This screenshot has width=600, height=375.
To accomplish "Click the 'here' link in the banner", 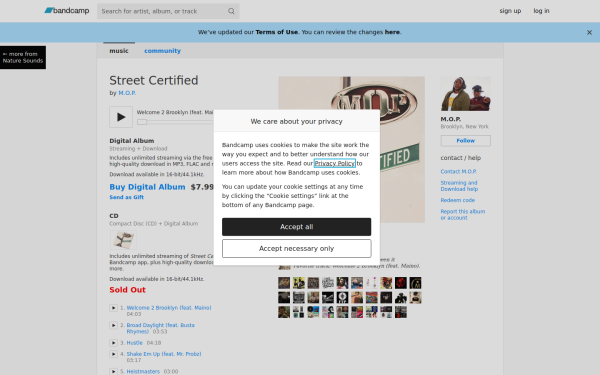I will (392, 32).
